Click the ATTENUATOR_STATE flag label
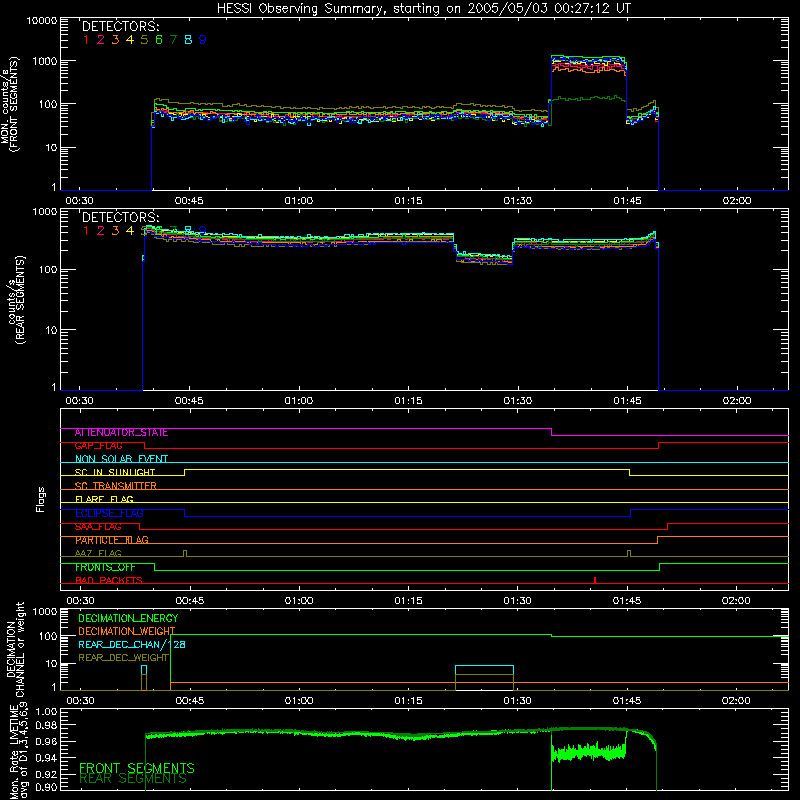Viewport: 800px width, 800px height. tap(121, 433)
